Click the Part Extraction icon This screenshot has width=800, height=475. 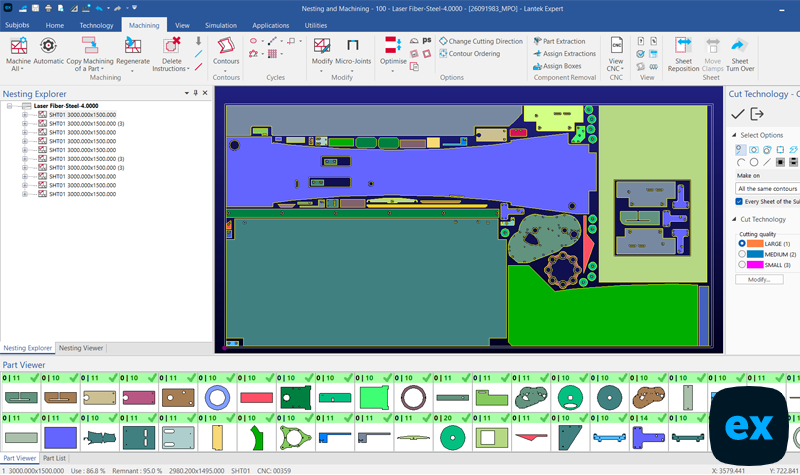pos(537,41)
